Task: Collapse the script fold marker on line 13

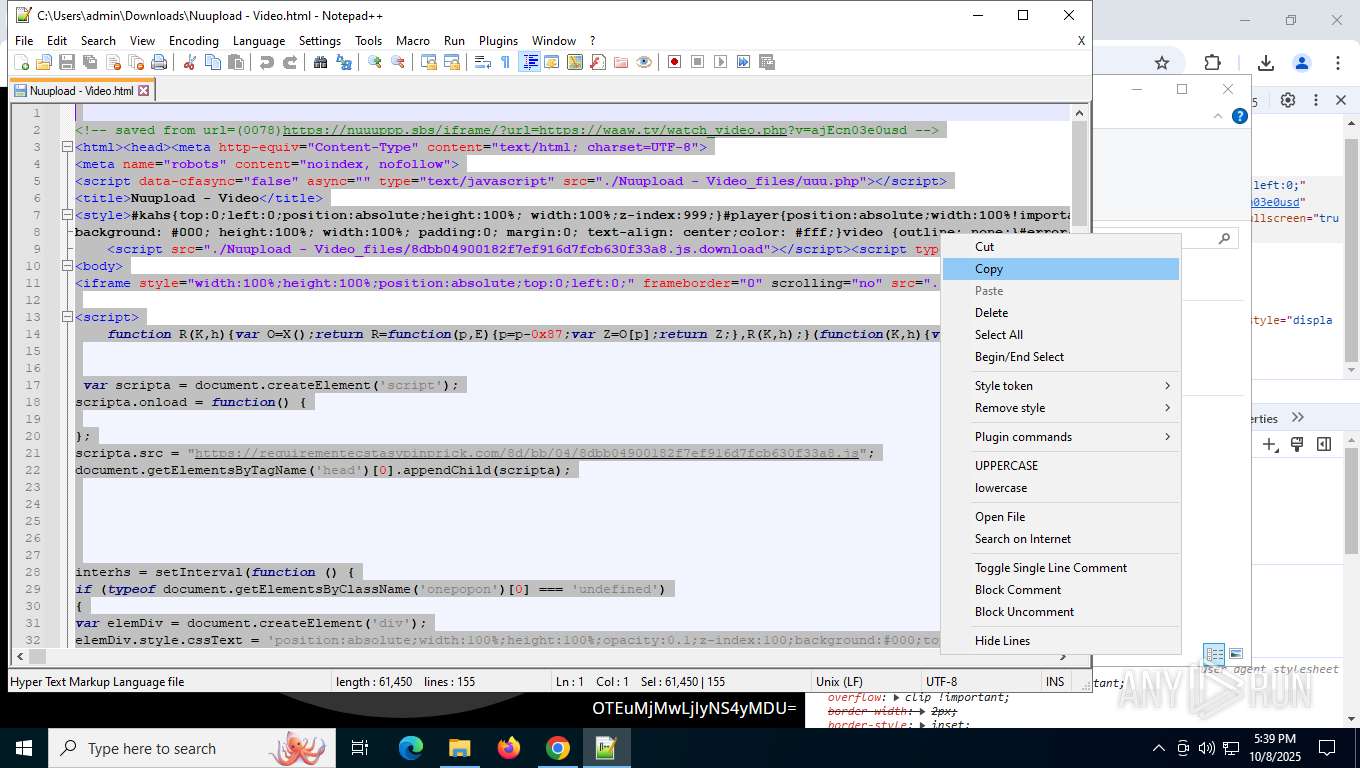Action: point(67,317)
